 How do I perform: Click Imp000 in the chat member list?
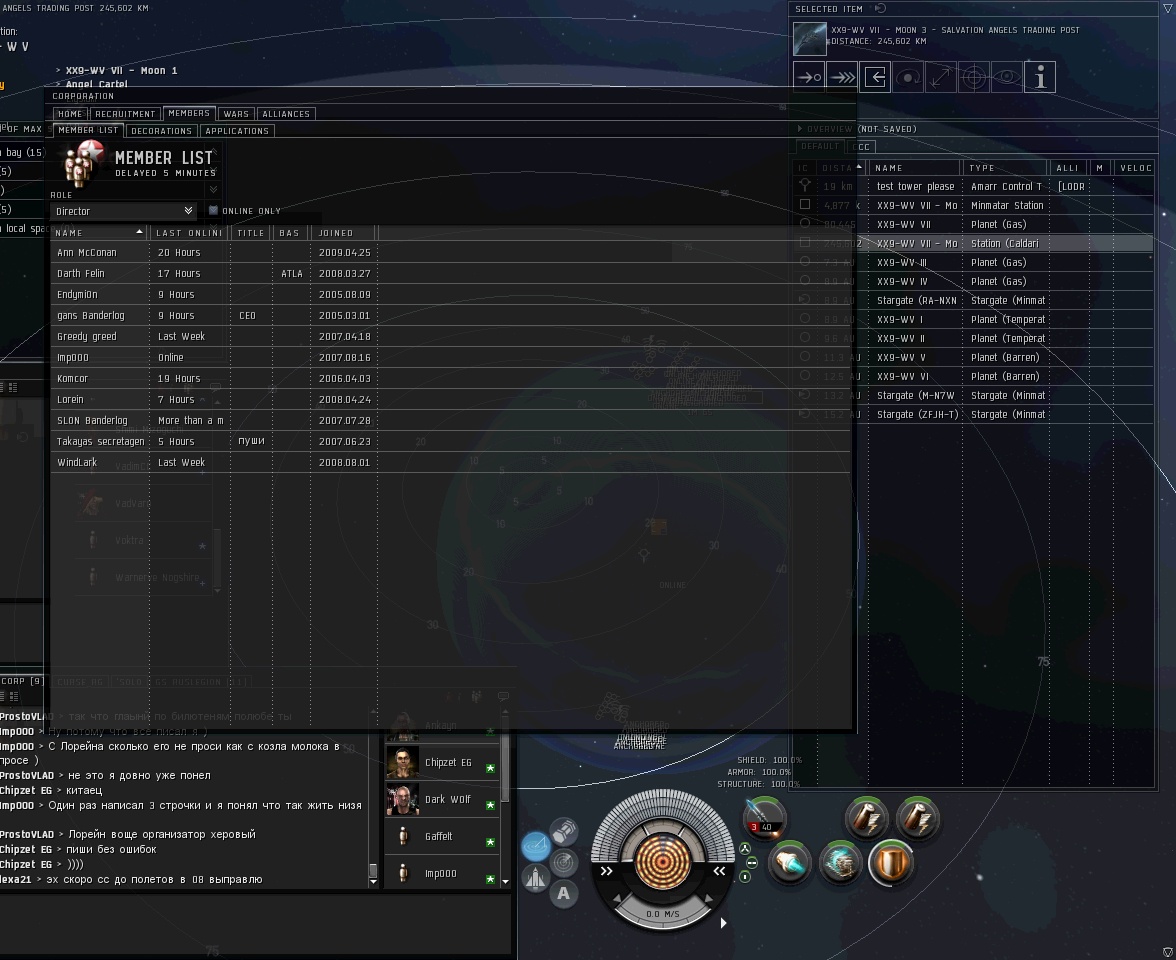coord(441,873)
